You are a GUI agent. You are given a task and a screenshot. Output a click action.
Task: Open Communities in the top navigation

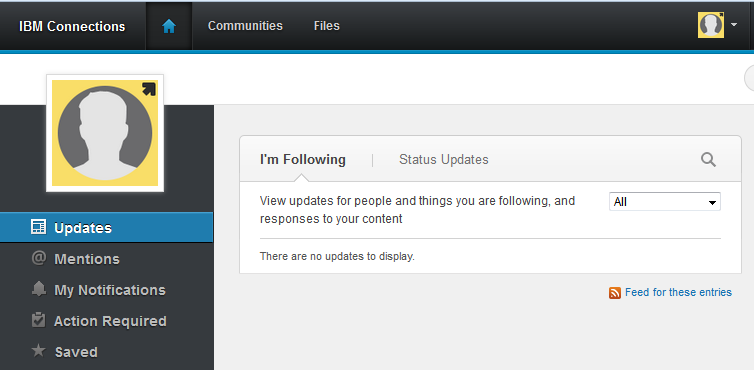[245, 26]
